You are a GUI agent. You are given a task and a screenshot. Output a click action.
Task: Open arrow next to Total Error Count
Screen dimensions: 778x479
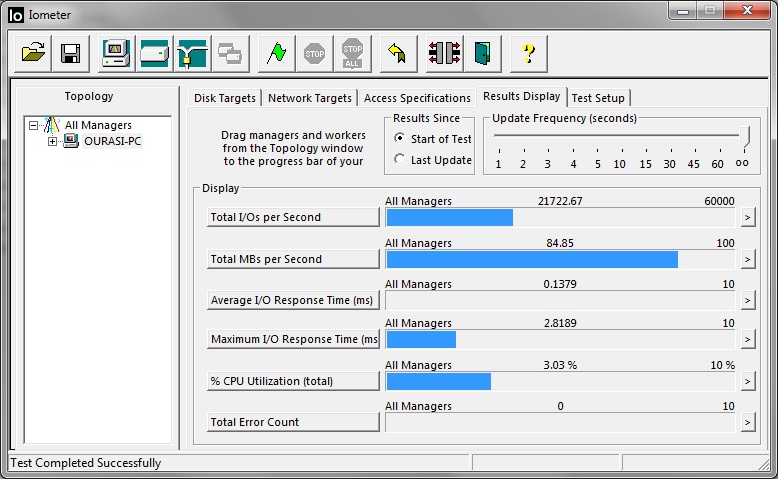(748, 423)
